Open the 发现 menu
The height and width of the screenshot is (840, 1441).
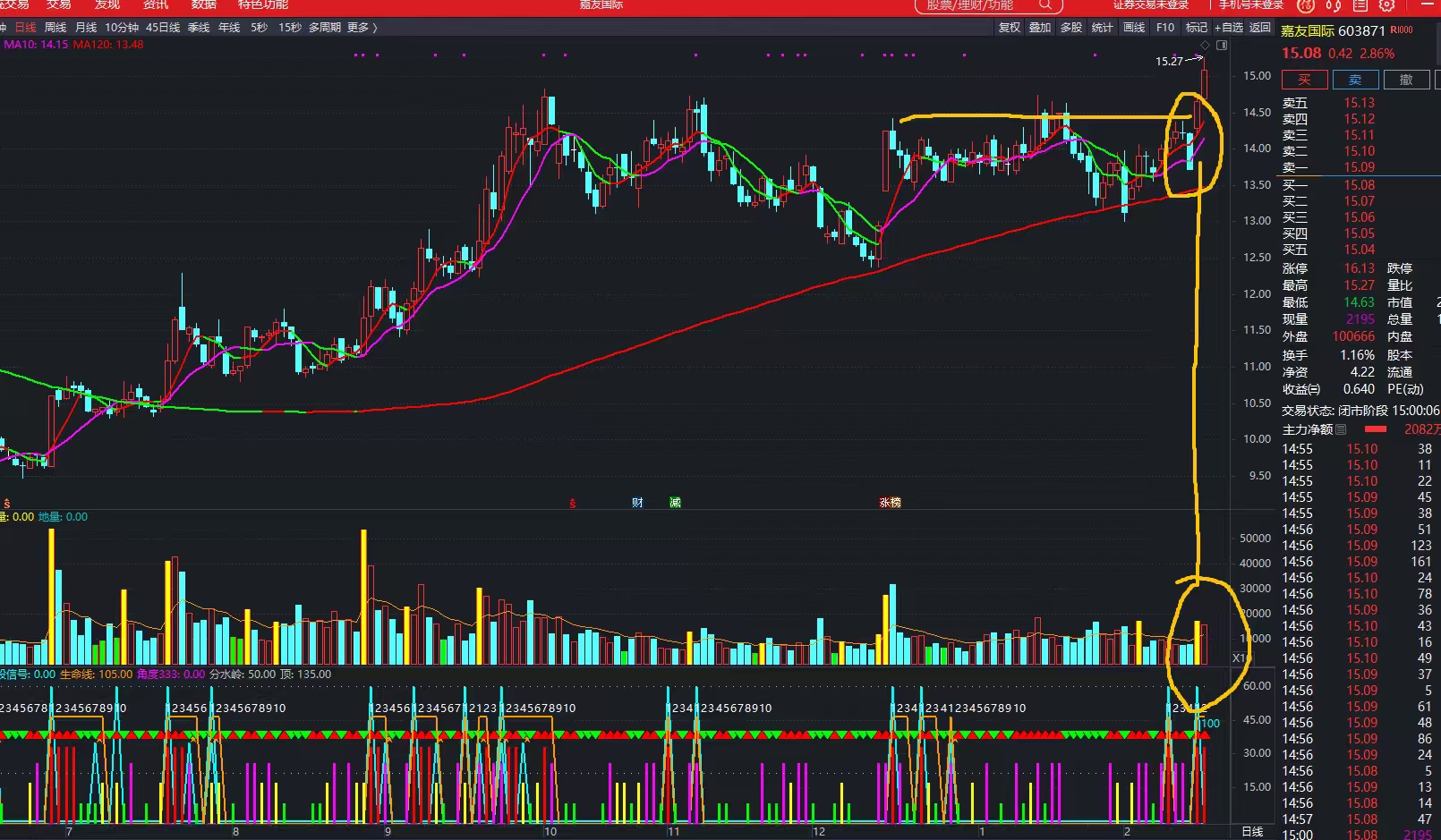click(x=107, y=5)
